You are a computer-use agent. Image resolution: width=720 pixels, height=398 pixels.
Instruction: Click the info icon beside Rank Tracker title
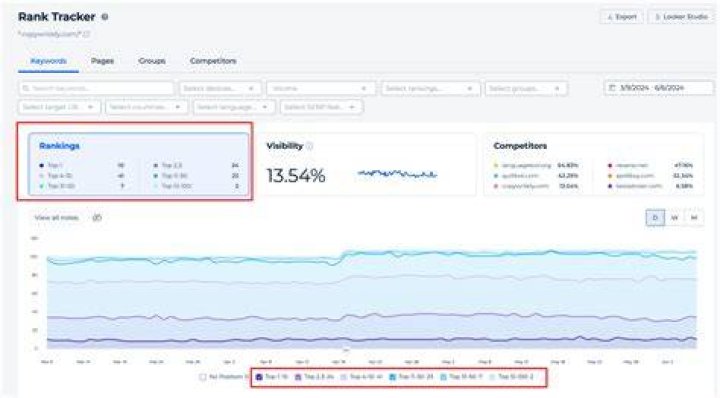105,17
